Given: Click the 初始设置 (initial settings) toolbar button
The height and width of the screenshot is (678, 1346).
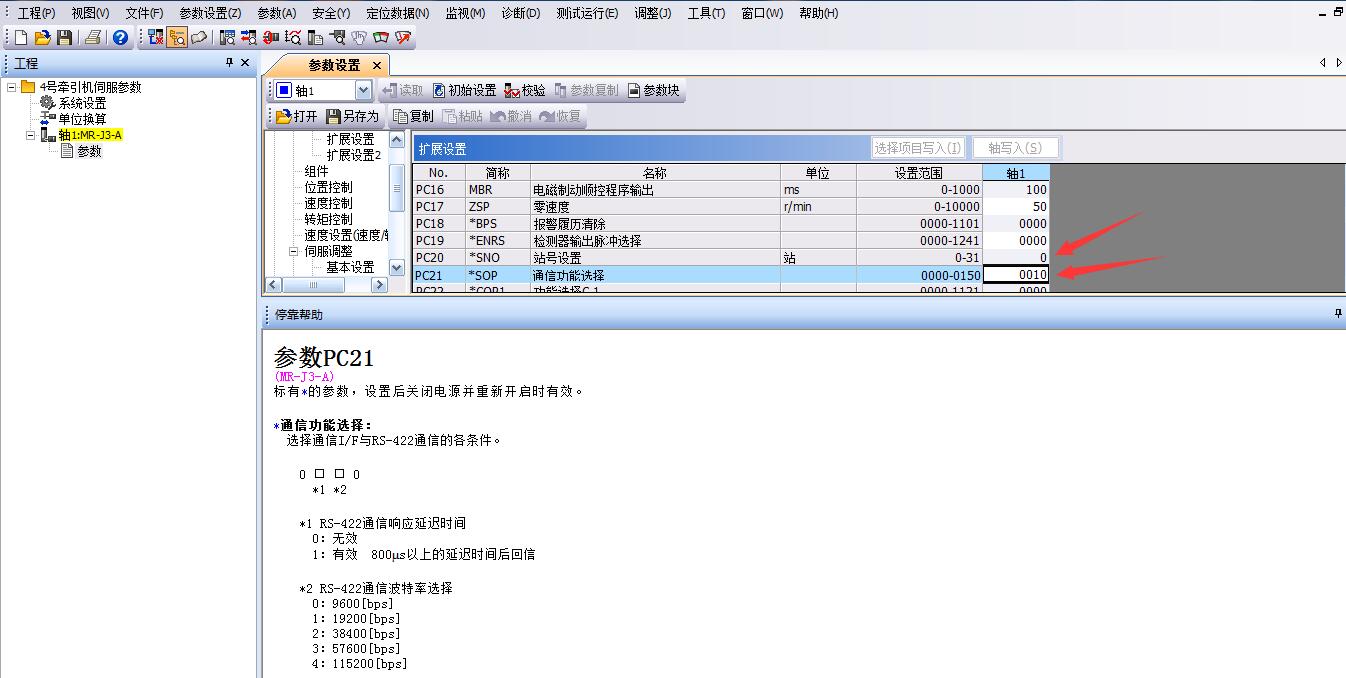Looking at the screenshot, I should tap(464, 91).
